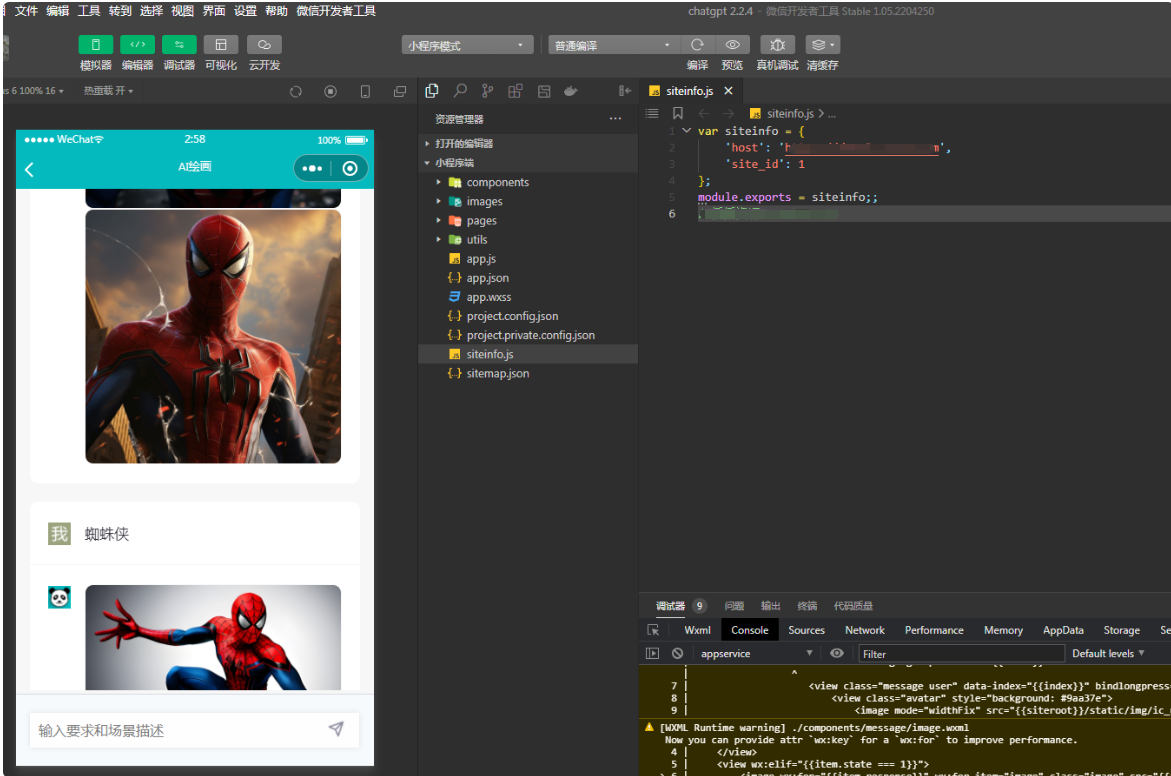Open the 工具 menu
Image resolution: width=1171 pixels, height=776 pixels.
click(x=89, y=11)
